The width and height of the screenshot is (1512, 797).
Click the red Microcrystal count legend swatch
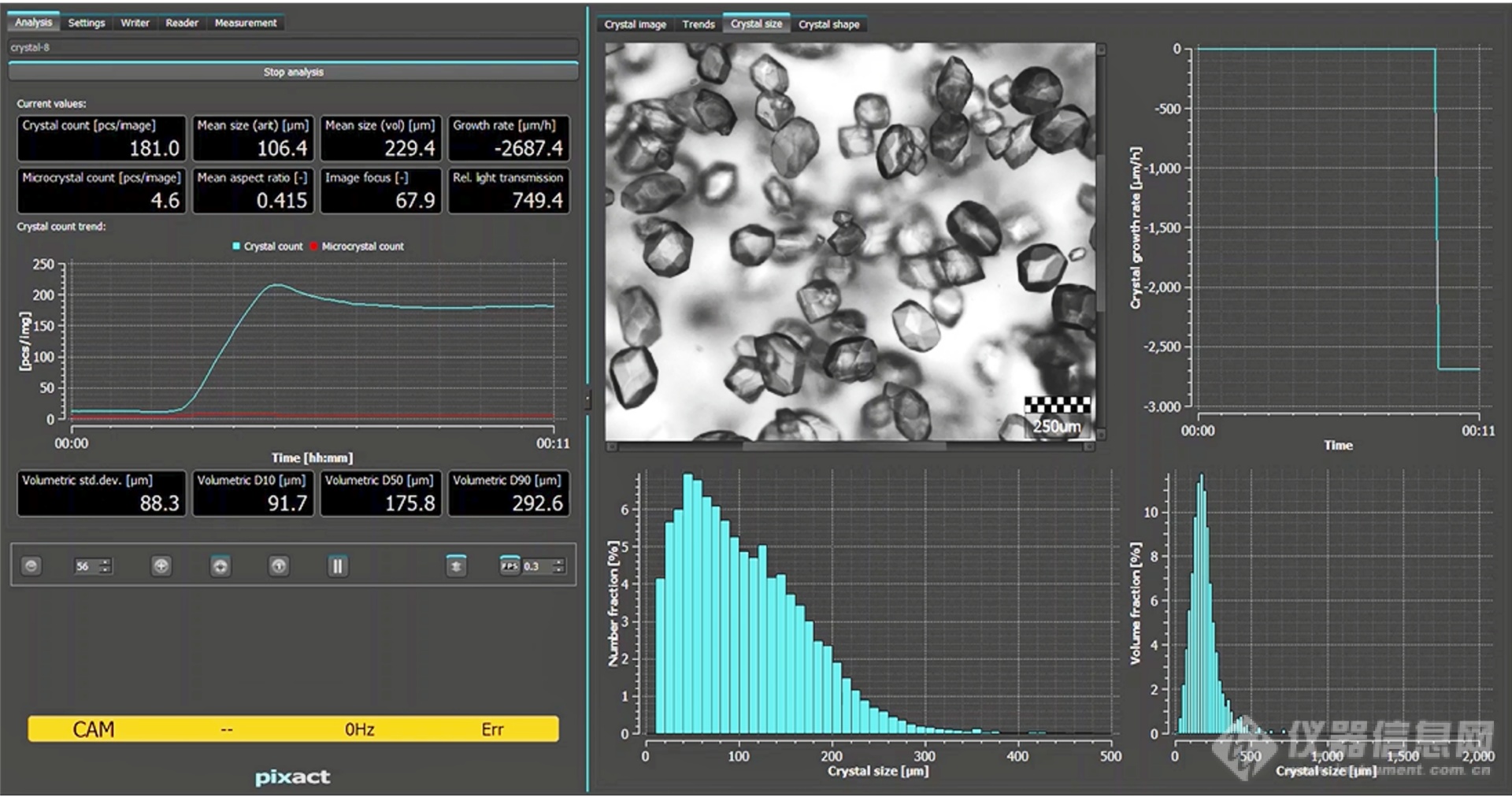click(x=314, y=247)
